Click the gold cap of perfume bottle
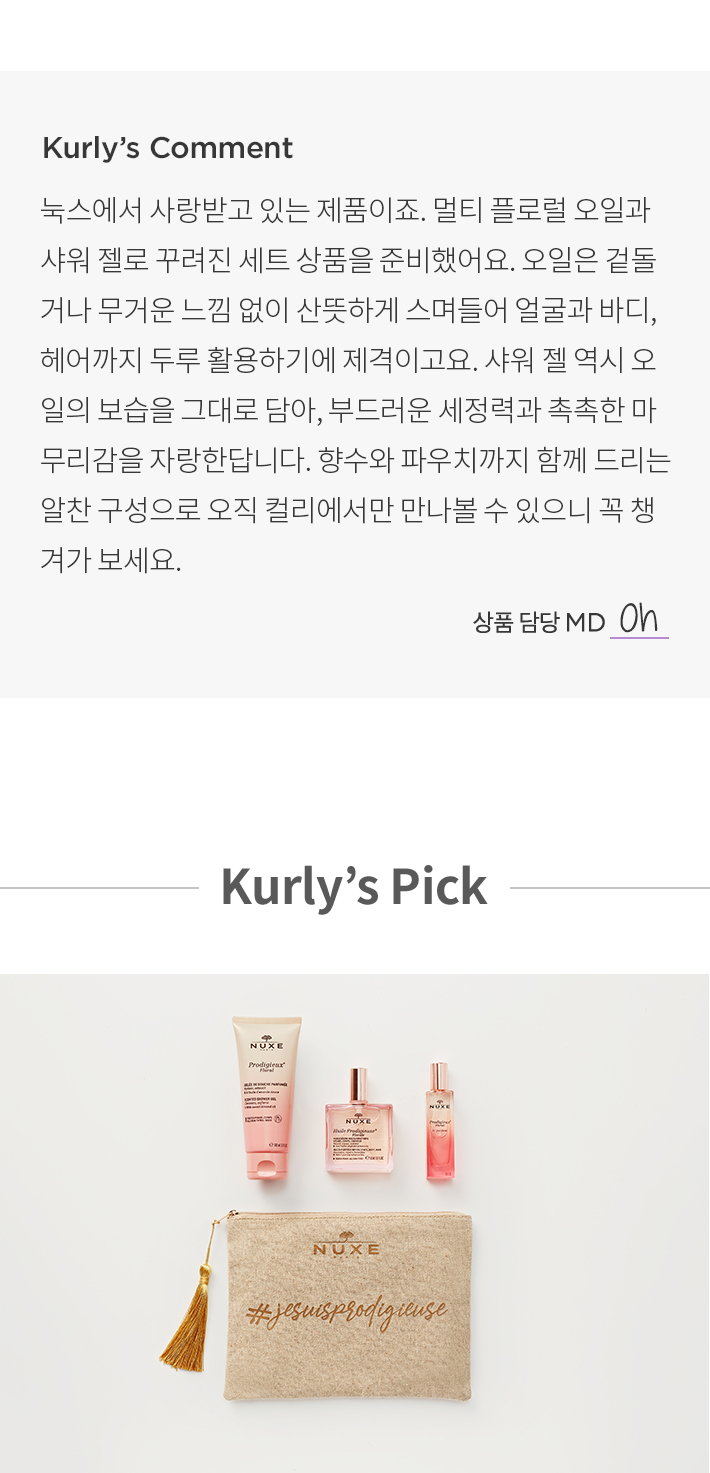Image resolution: width=710 pixels, height=1473 pixels. point(440,1078)
